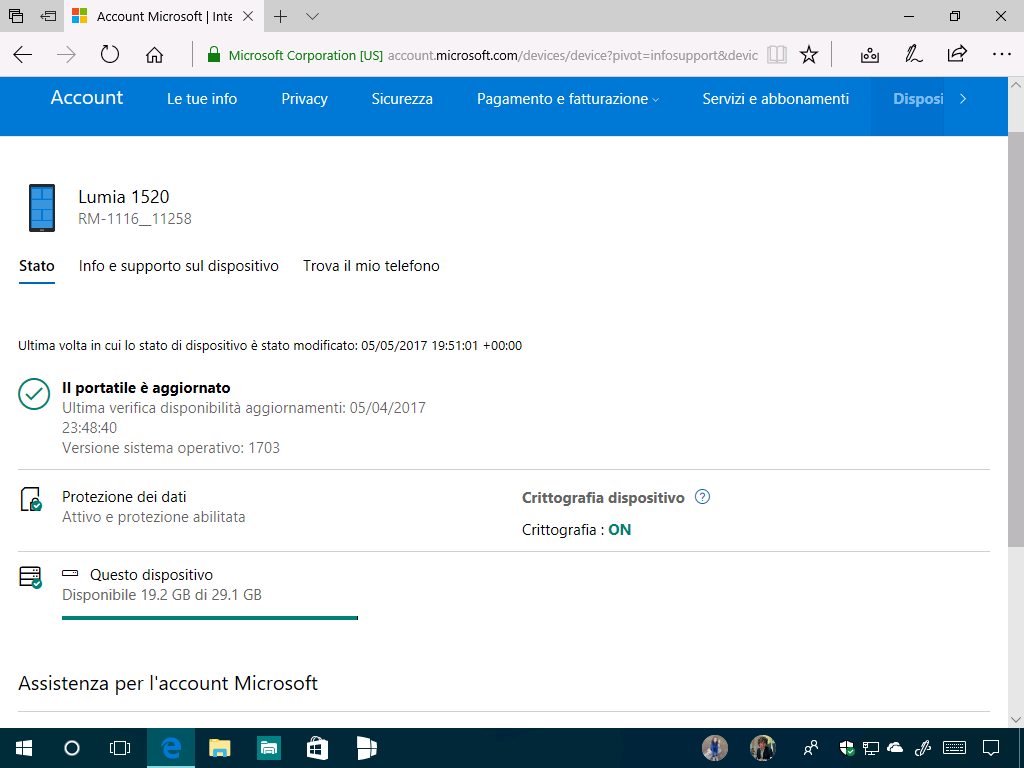
Task: Open the Account home link
Action: pos(87,98)
